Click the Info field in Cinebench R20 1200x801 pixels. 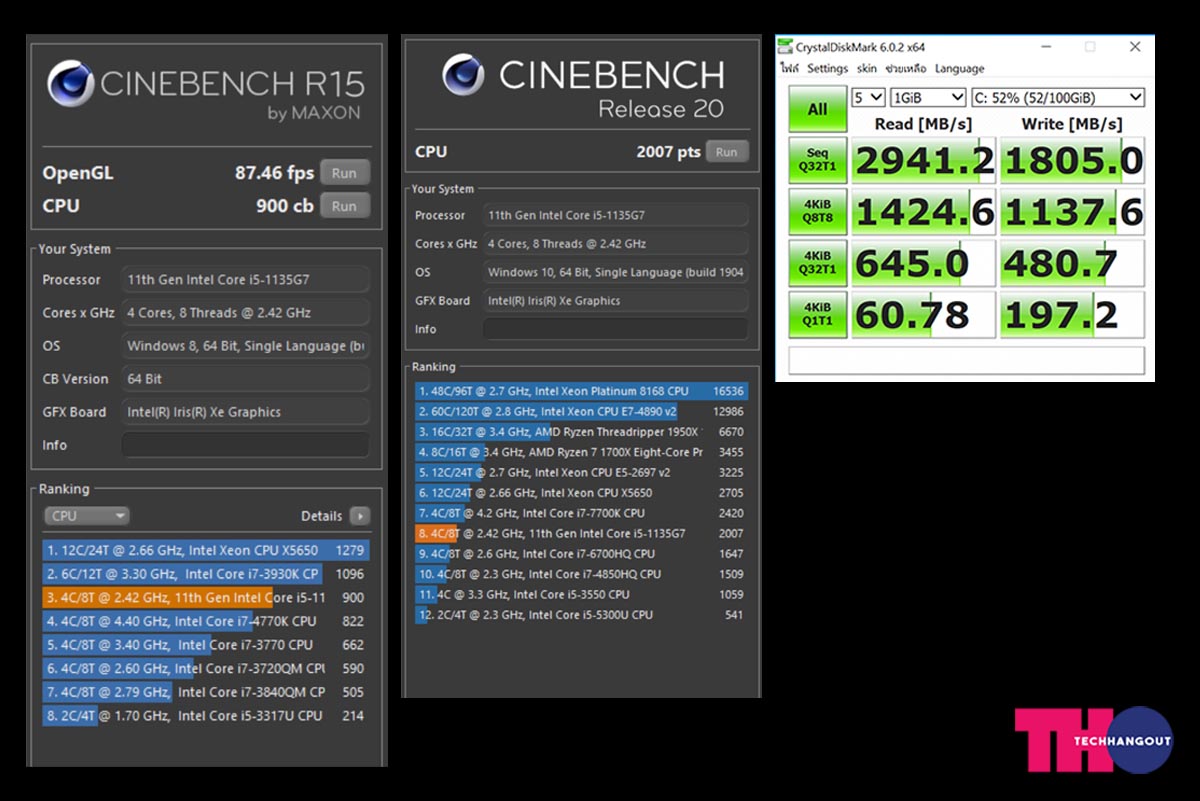click(x=616, y=329)
